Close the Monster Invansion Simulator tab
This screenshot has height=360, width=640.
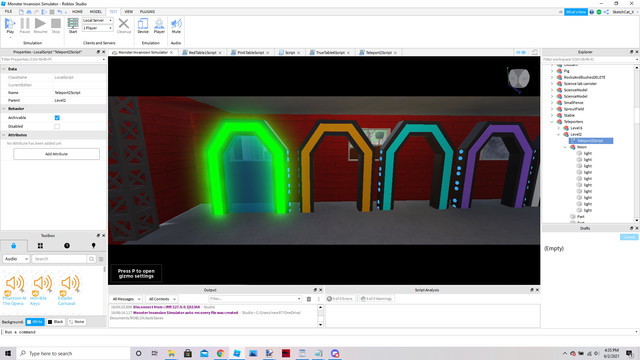171,53
